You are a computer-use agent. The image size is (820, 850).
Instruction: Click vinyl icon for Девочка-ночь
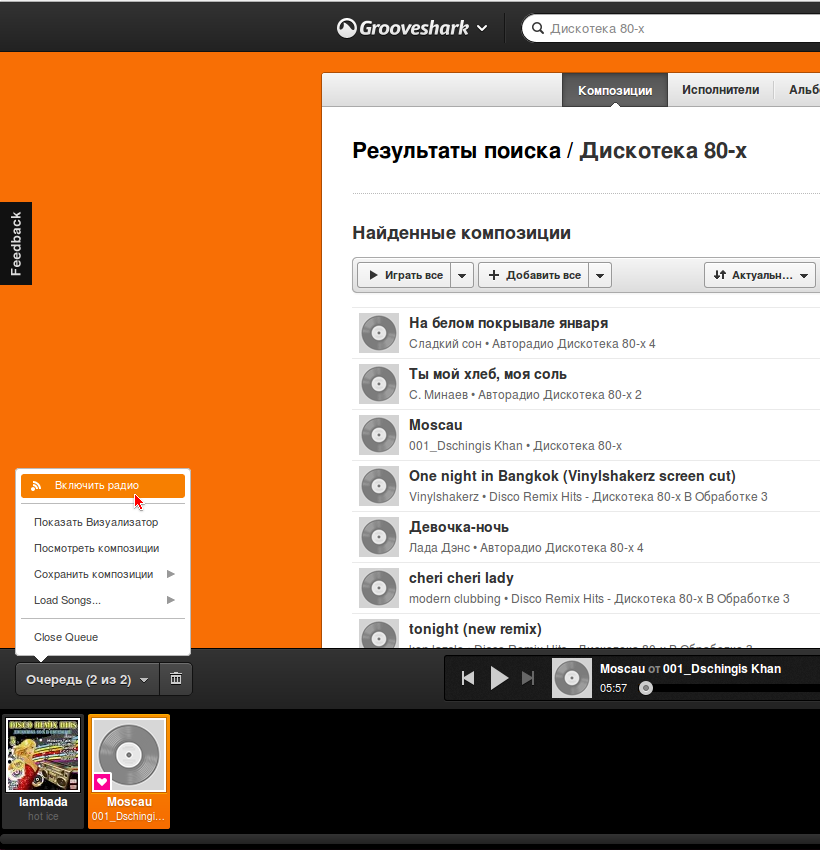click(x=379, y=537)
